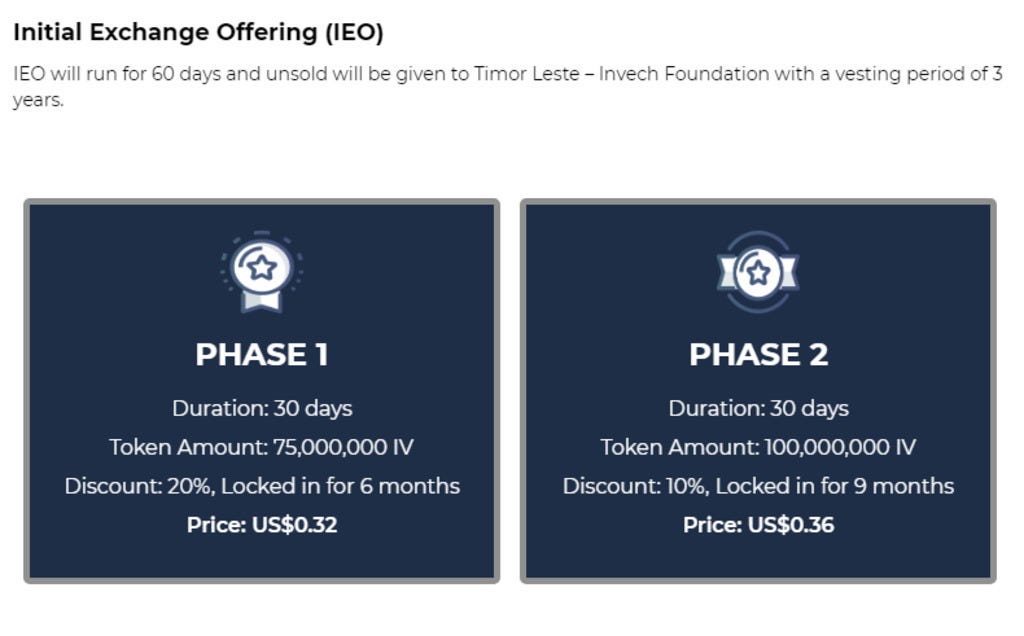Click Discount: 20%, Locked in for 6 months
The image size is (1024, 636).
click(262, 486)
